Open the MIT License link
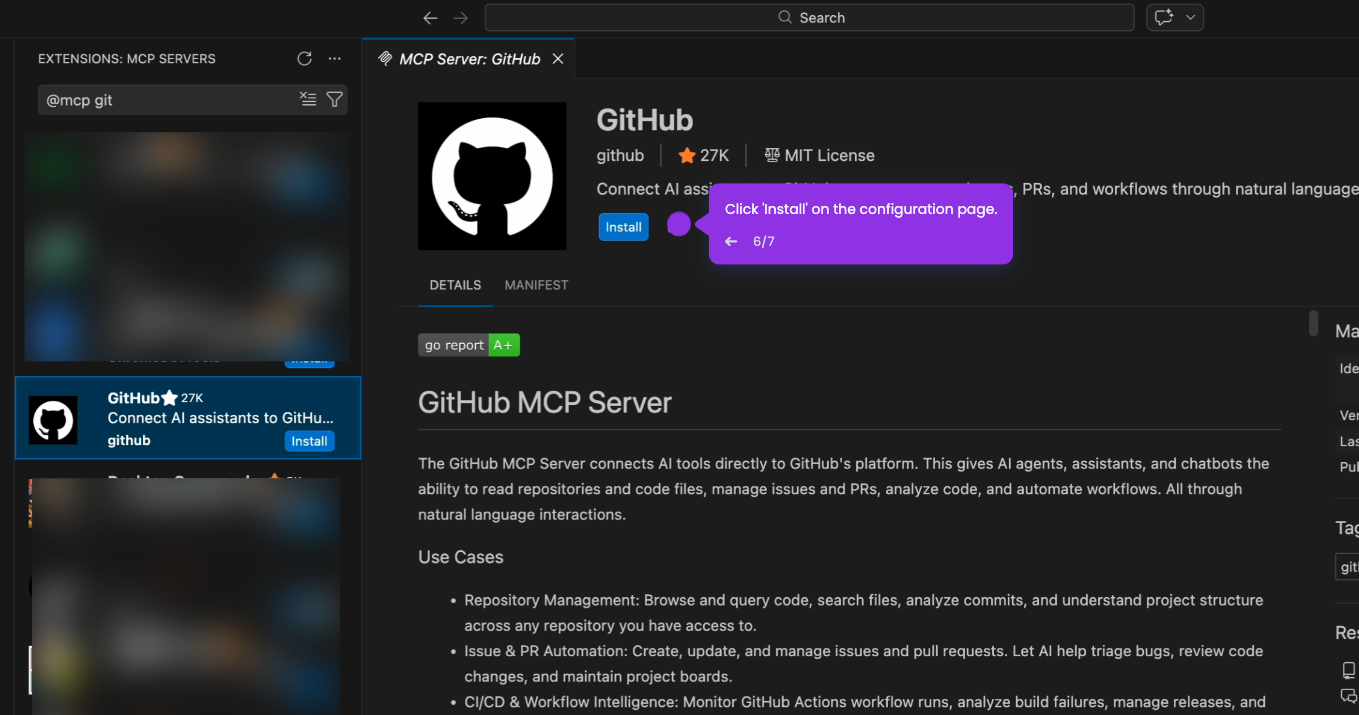The height and width of the screenshot is (715, 1359). point(819,155)
